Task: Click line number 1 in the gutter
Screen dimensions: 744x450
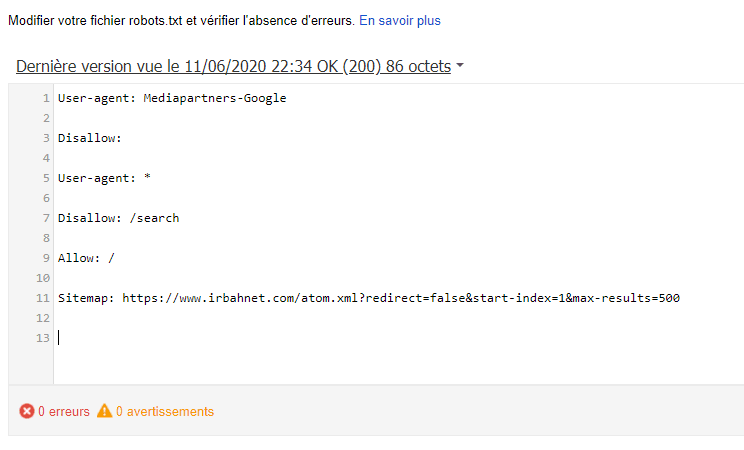Action: 46,98
